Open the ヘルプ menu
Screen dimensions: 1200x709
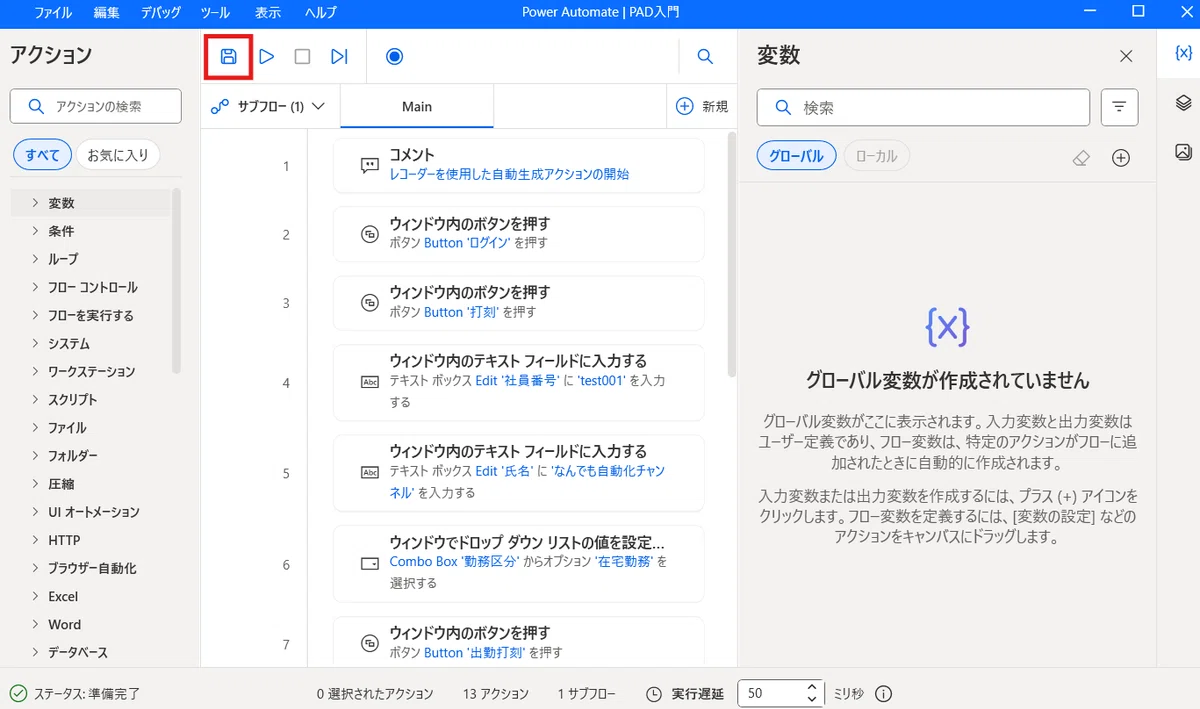[x=320, y=13]
